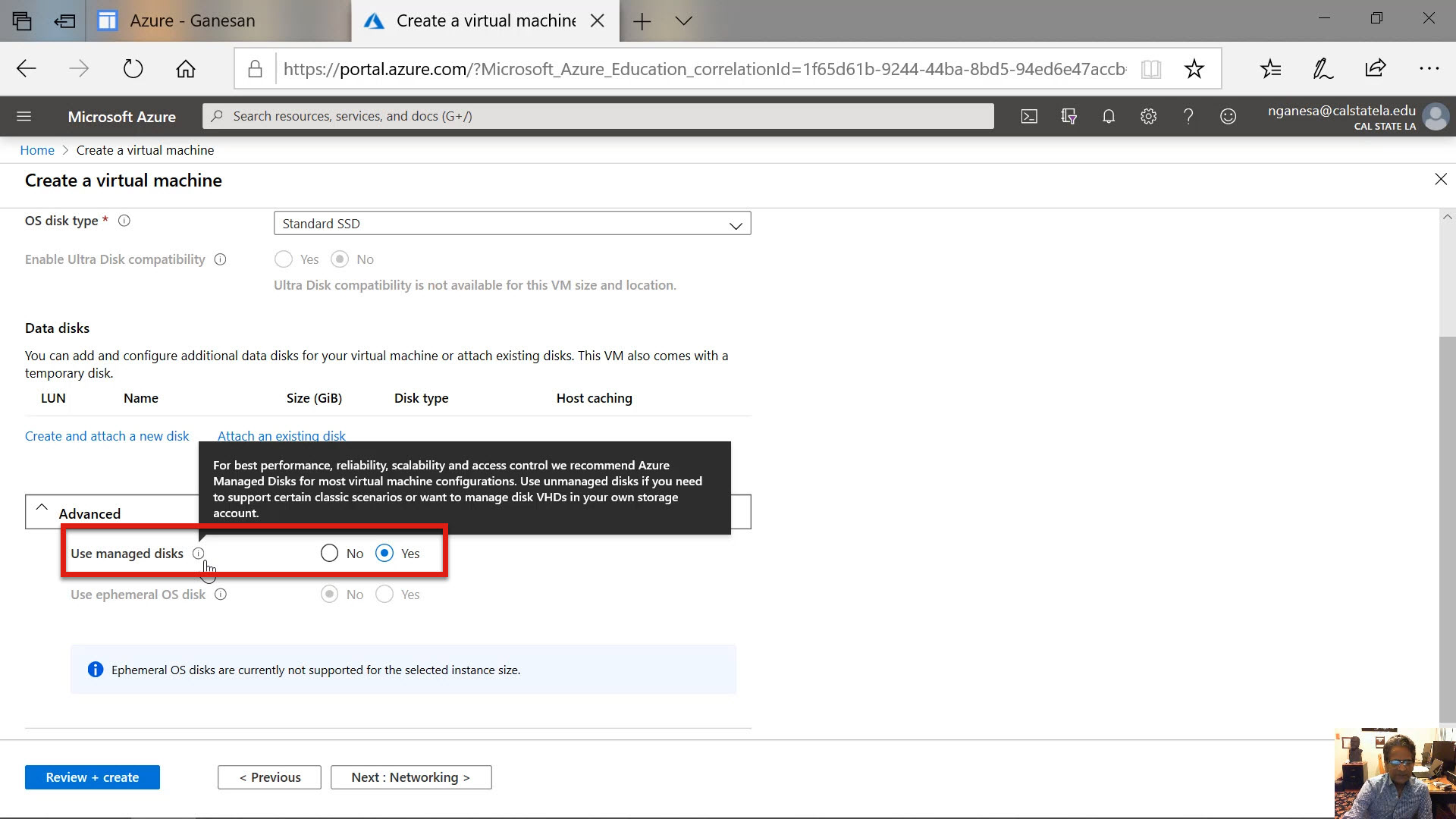Click info icon next to OS disk type
The height and width of the screenshot is (819, 1456).
(x=124, y=221)
